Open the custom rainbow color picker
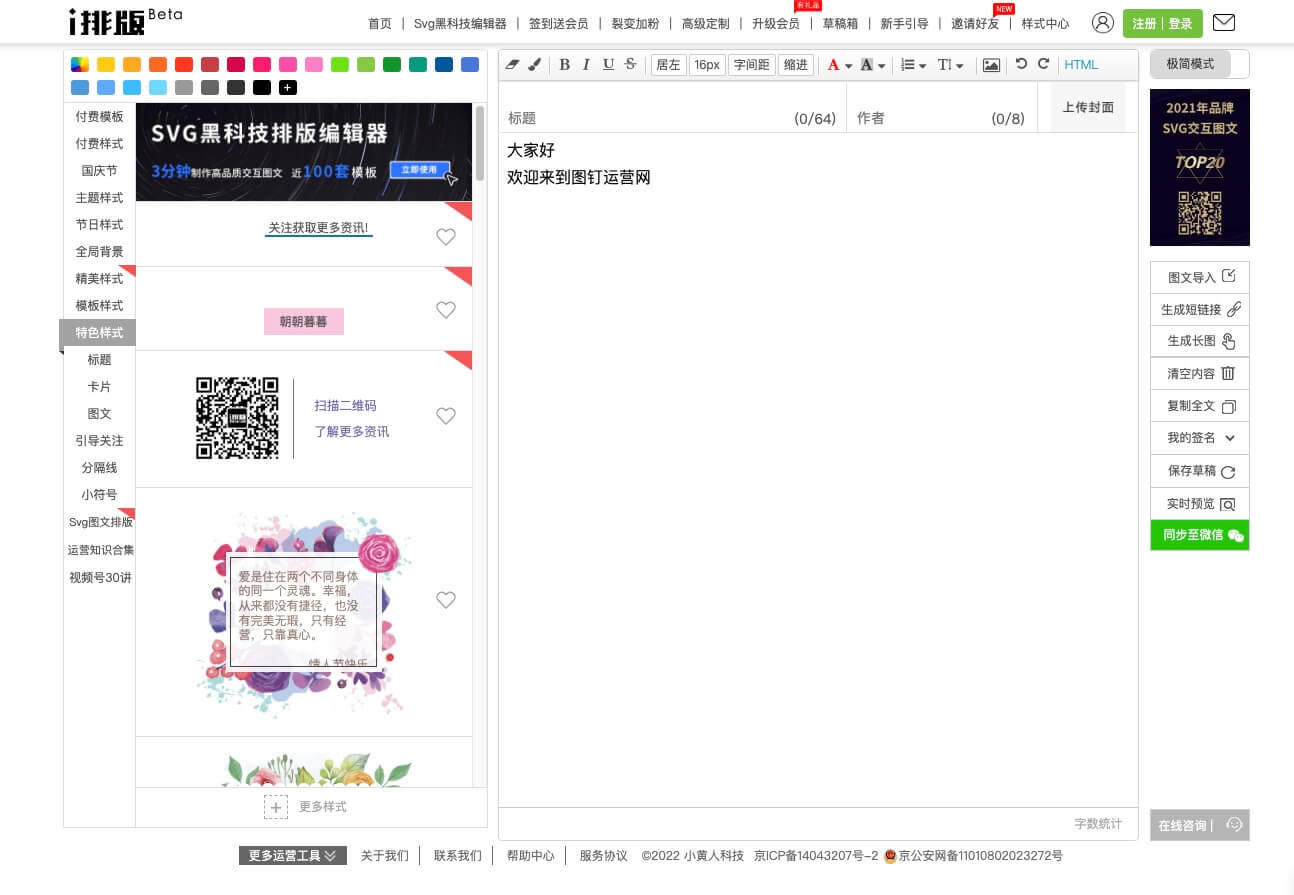Viewport: 1294px width, 895px height. [80, 65]
